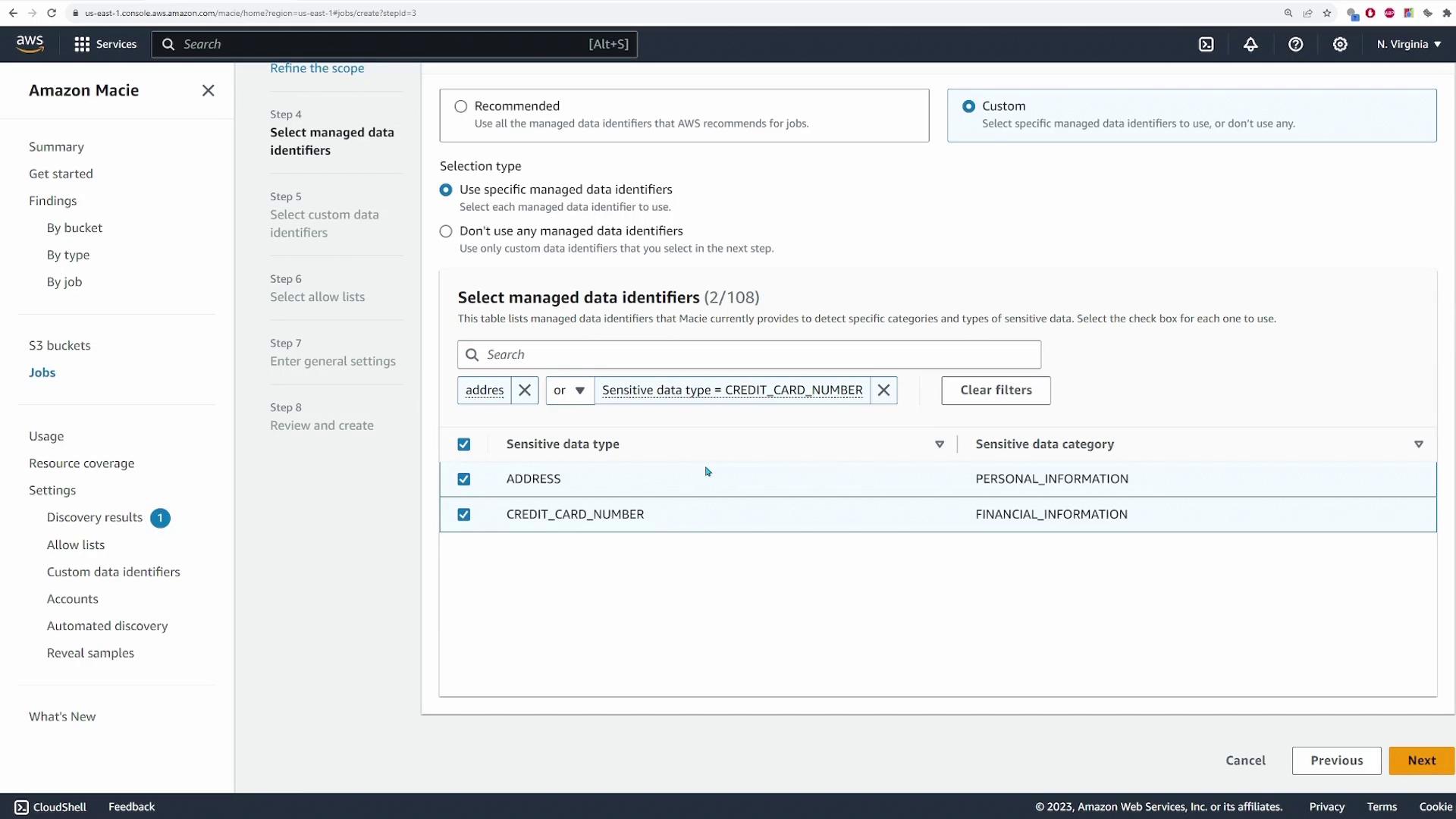Open the Jobs page
The height and width of the screenshot is (819, 1456).
coord(42,372)
